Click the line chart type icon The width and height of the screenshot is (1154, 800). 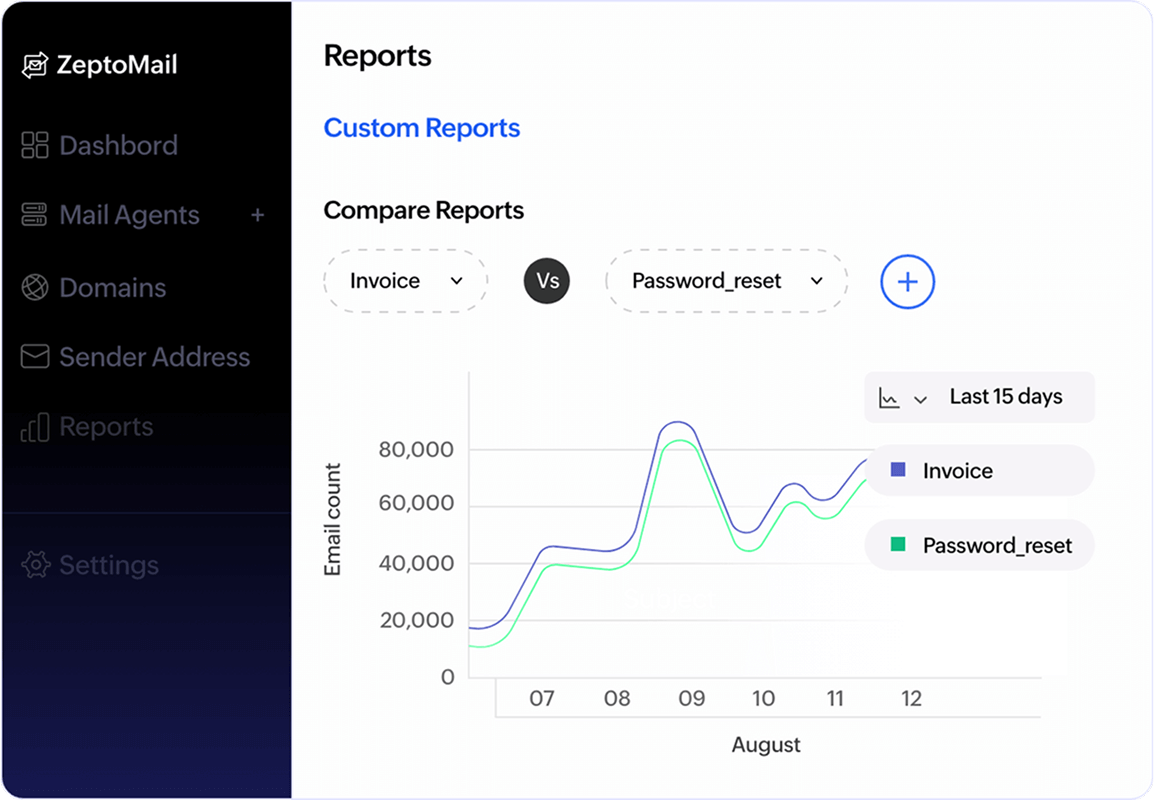[x=889, y=398]
